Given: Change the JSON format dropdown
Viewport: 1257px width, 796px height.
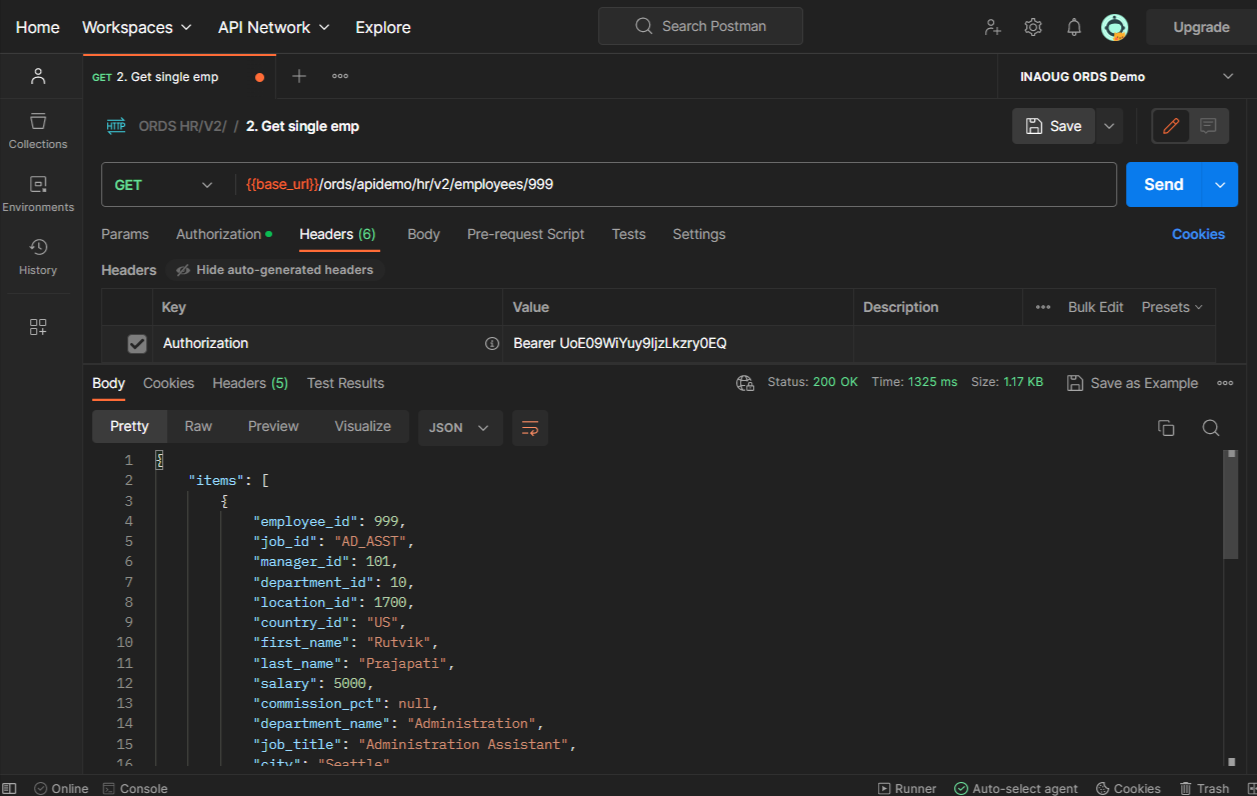Looking at the screenshot, I should 460,427.
